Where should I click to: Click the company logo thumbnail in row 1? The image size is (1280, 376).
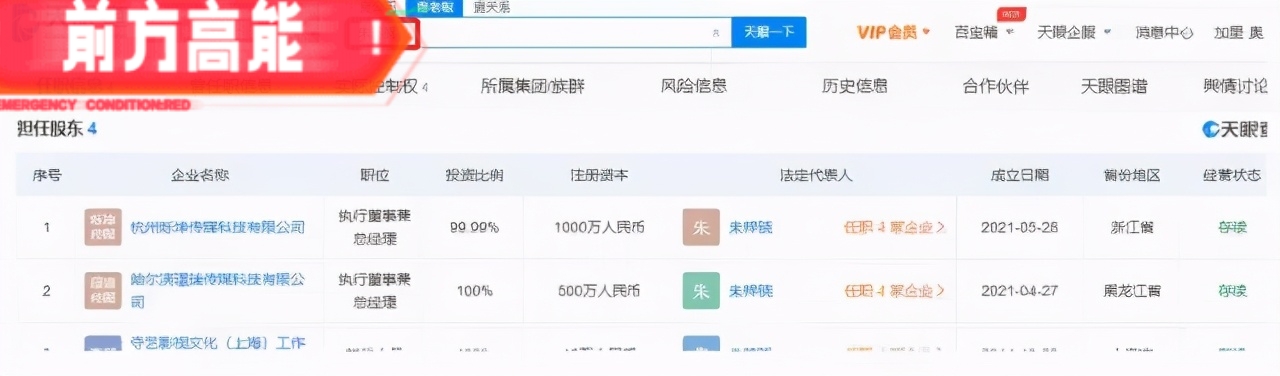(x=103, y=227)
